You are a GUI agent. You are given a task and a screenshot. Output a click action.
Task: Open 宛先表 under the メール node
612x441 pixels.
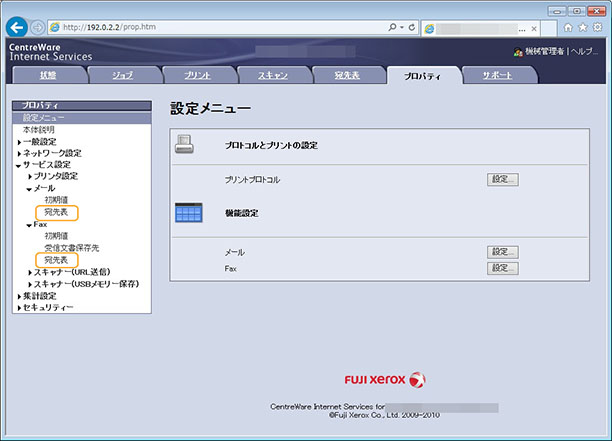56,212
